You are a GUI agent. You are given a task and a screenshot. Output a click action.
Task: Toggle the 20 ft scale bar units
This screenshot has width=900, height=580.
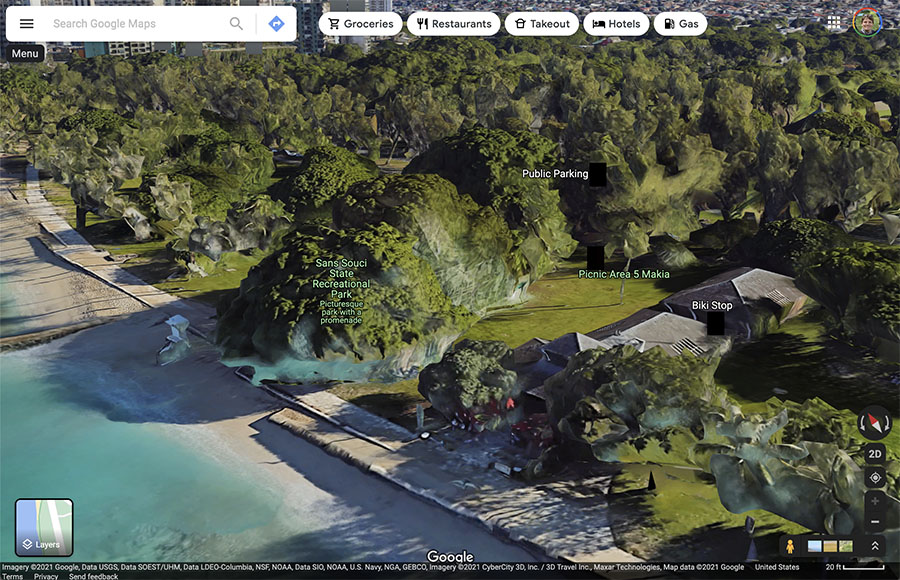tap(855, 567)
